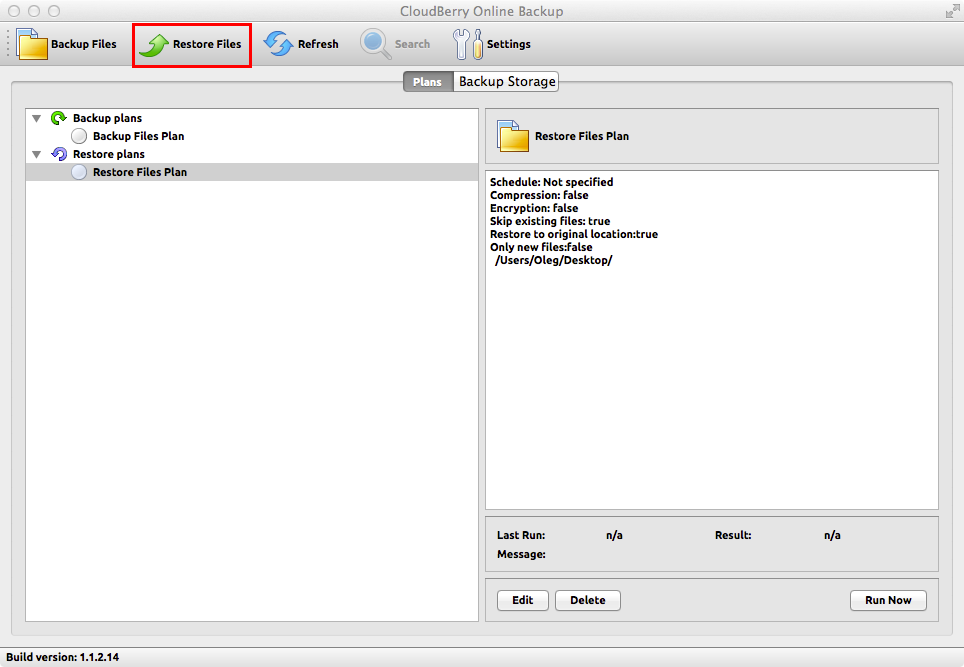The height and width of the screenshot is (667, 964).
Task: Click the green Restore Files arrow icon
Action: point(154,45)
